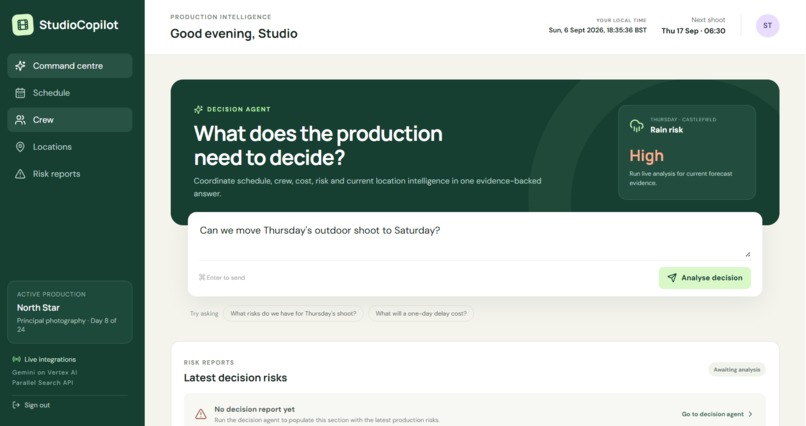Click the resize handle of the question box
806x426 pixels.
tap(747, 254)
